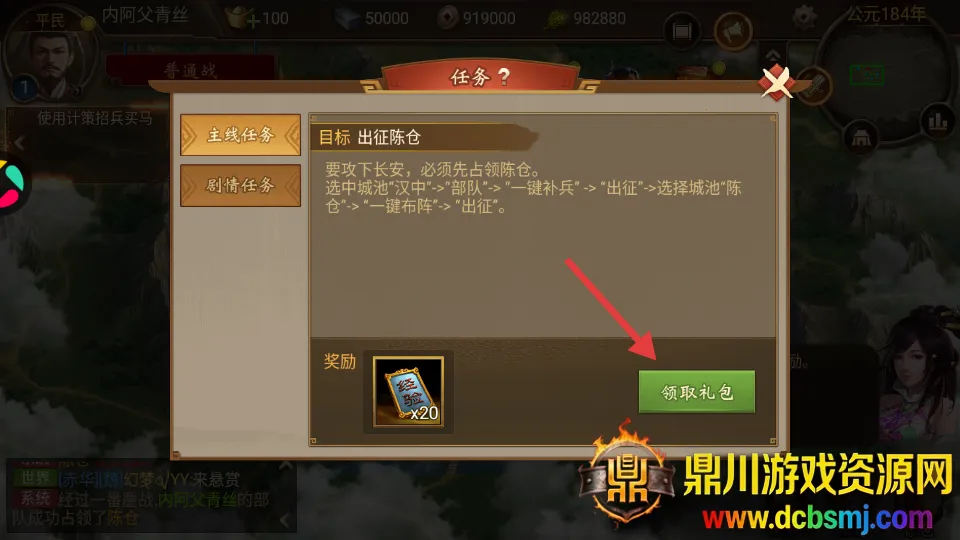The image size is (960, 540).
Task: Collapse the left panel arrow
Action: (20, 143)
